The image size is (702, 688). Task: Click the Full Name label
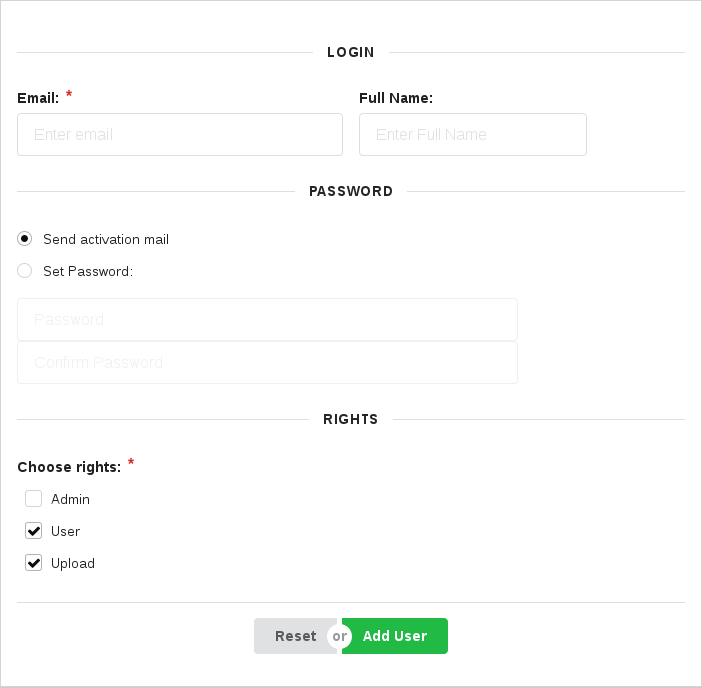tap(396, 98)
